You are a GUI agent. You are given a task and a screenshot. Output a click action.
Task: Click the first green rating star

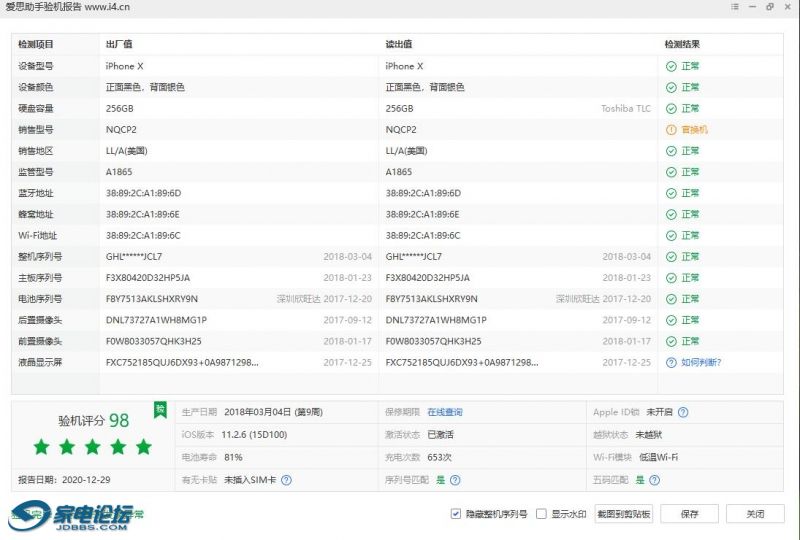pyautogui.click(x=41, y=447)
